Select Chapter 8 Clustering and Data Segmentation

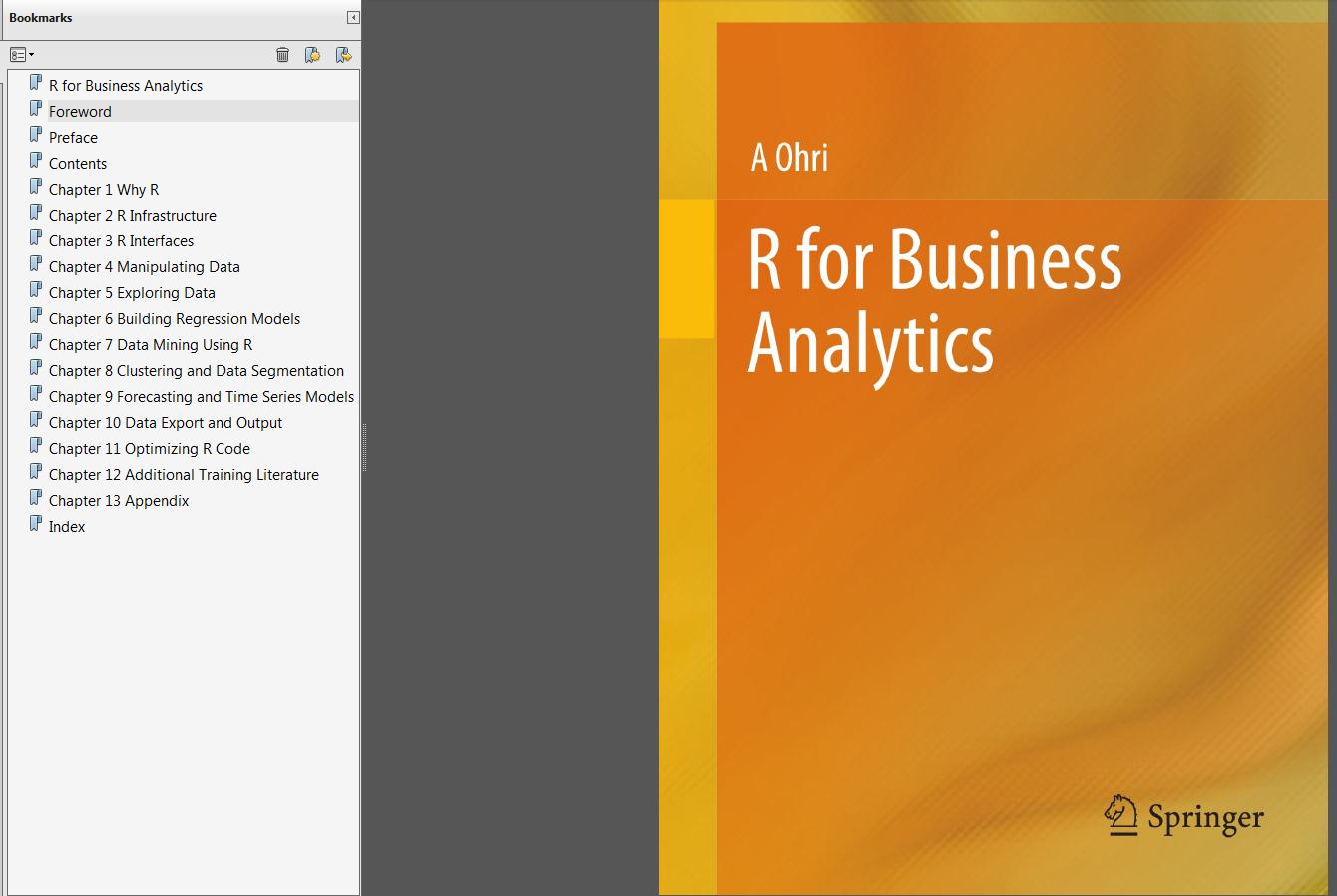pos(197,371)
